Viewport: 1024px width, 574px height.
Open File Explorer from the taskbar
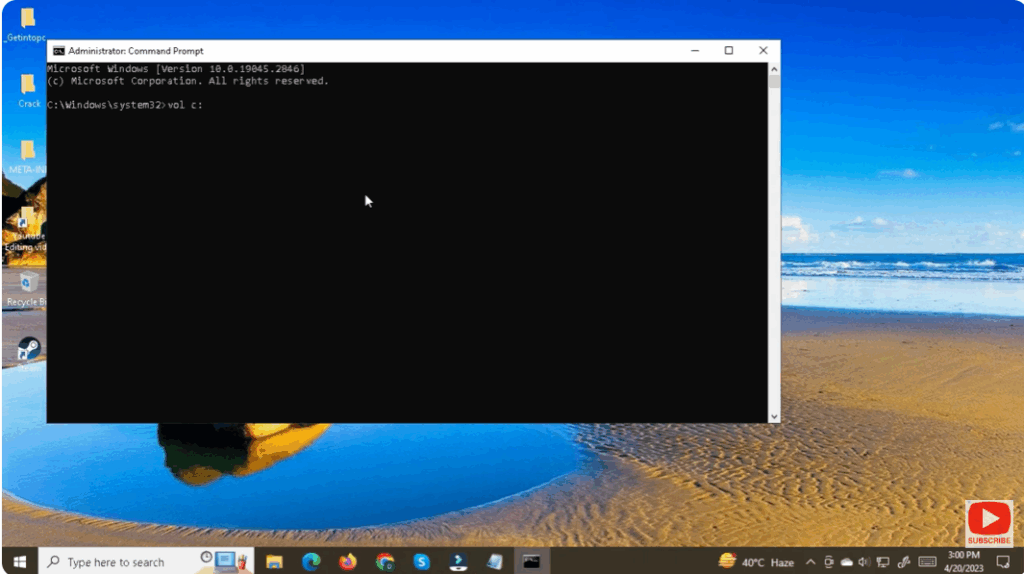[274, 561]
